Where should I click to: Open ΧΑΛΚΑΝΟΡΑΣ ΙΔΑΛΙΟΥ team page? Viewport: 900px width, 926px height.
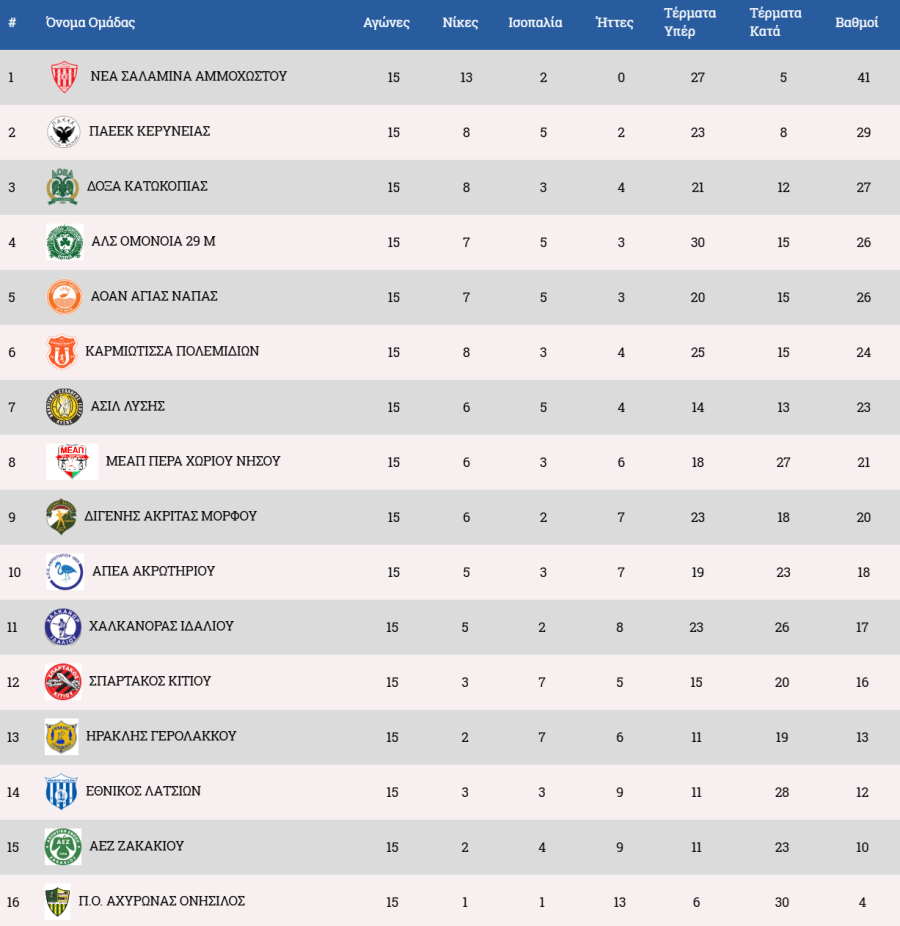click(x=161, y=626)
